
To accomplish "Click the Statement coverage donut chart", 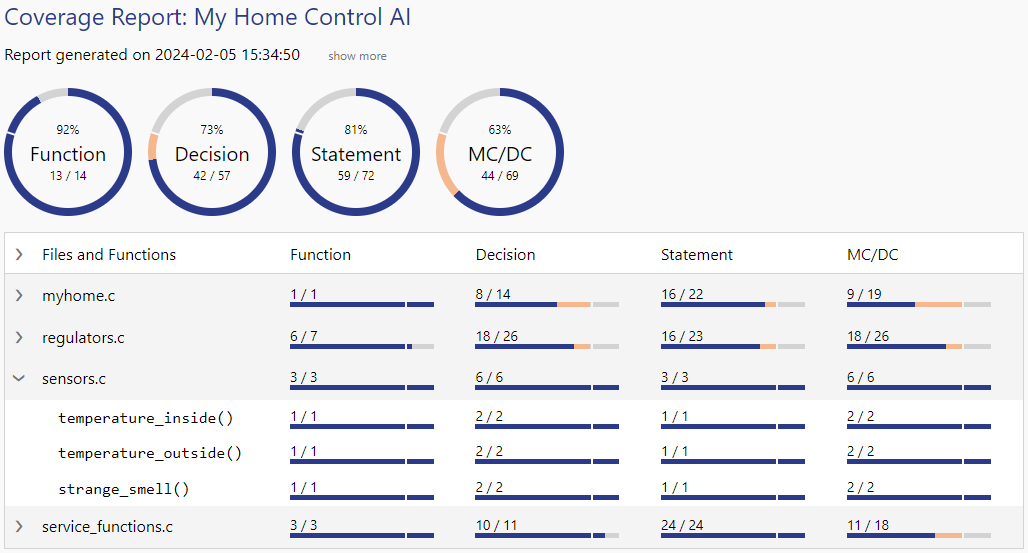I will (356, 153).
